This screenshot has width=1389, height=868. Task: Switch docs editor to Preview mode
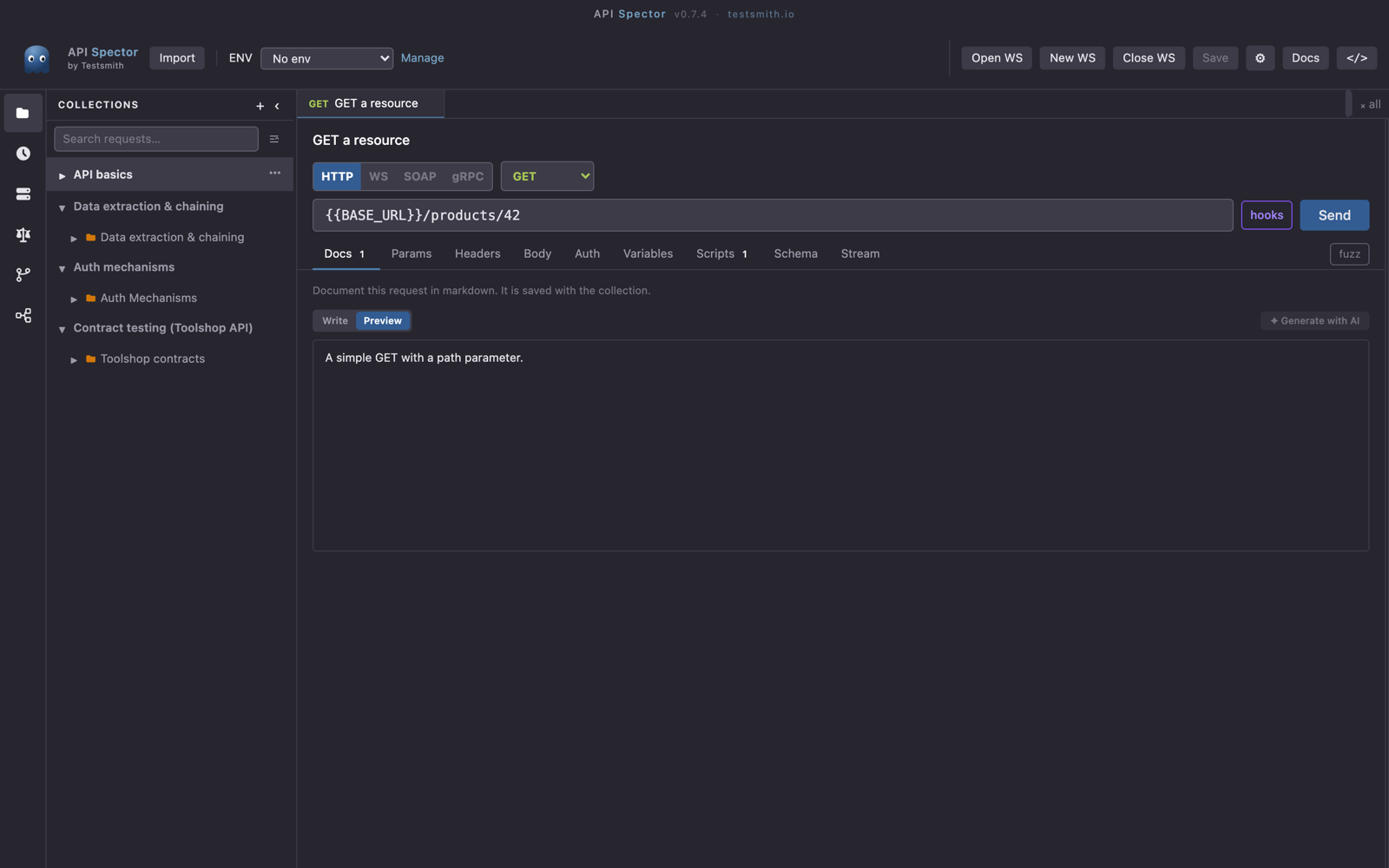(383, 321)
